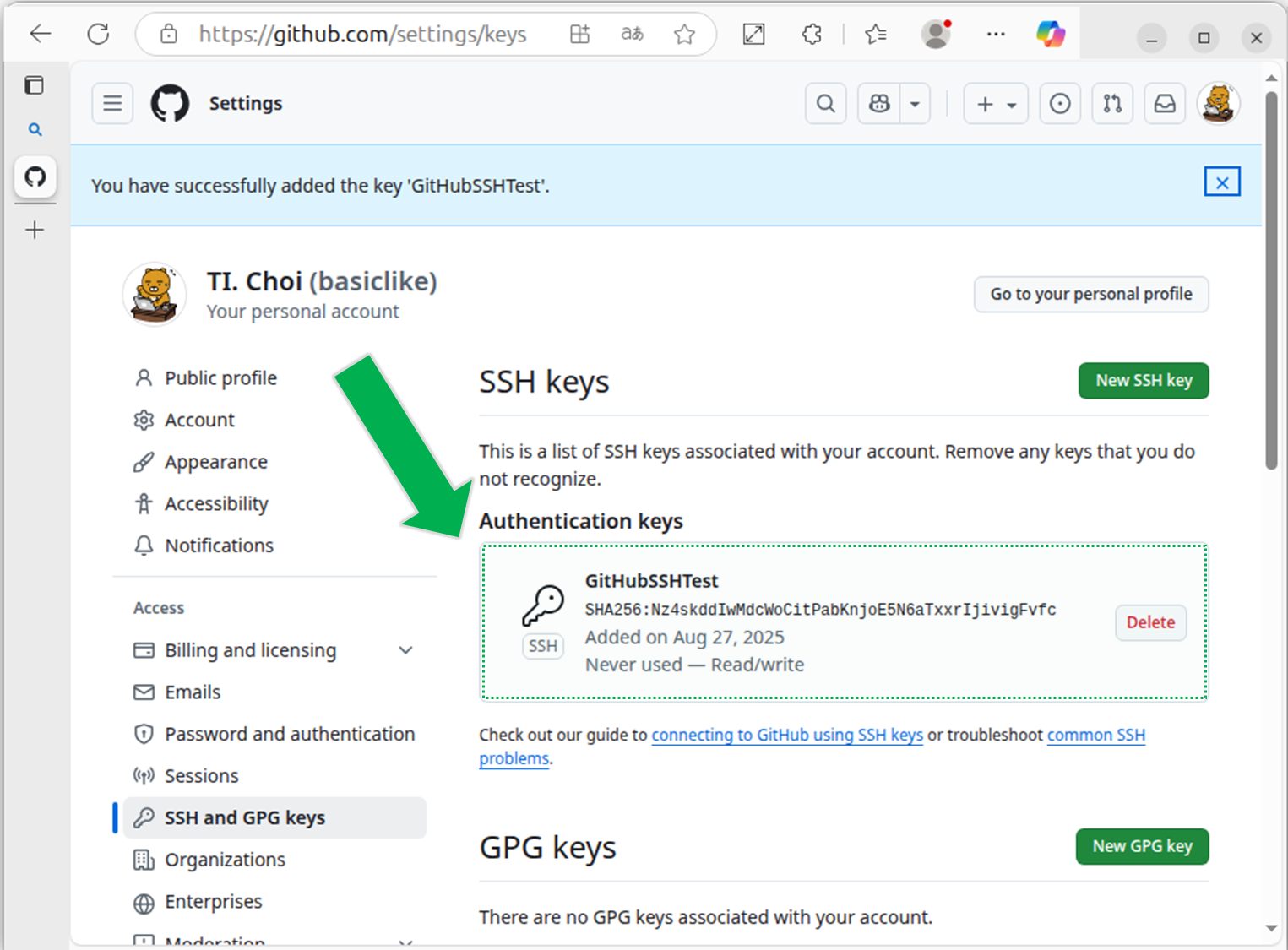
Task: Open the create new plus dropdown
Action: [996, 103]
